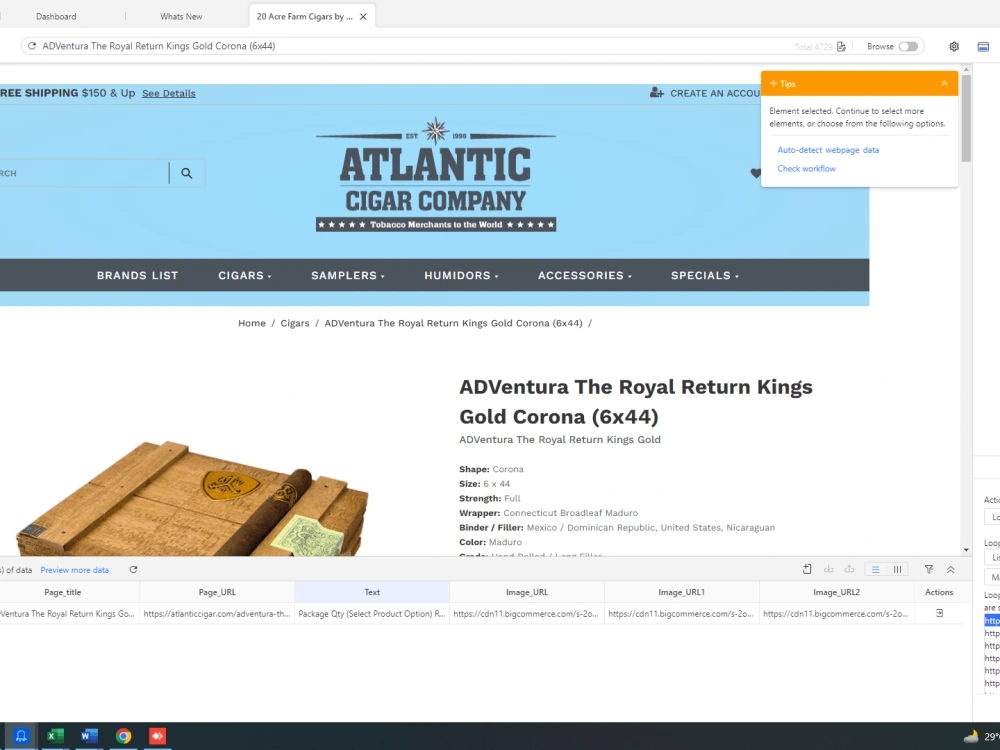Close the 20 Acre Farm Cigars tab

(363, 17)
